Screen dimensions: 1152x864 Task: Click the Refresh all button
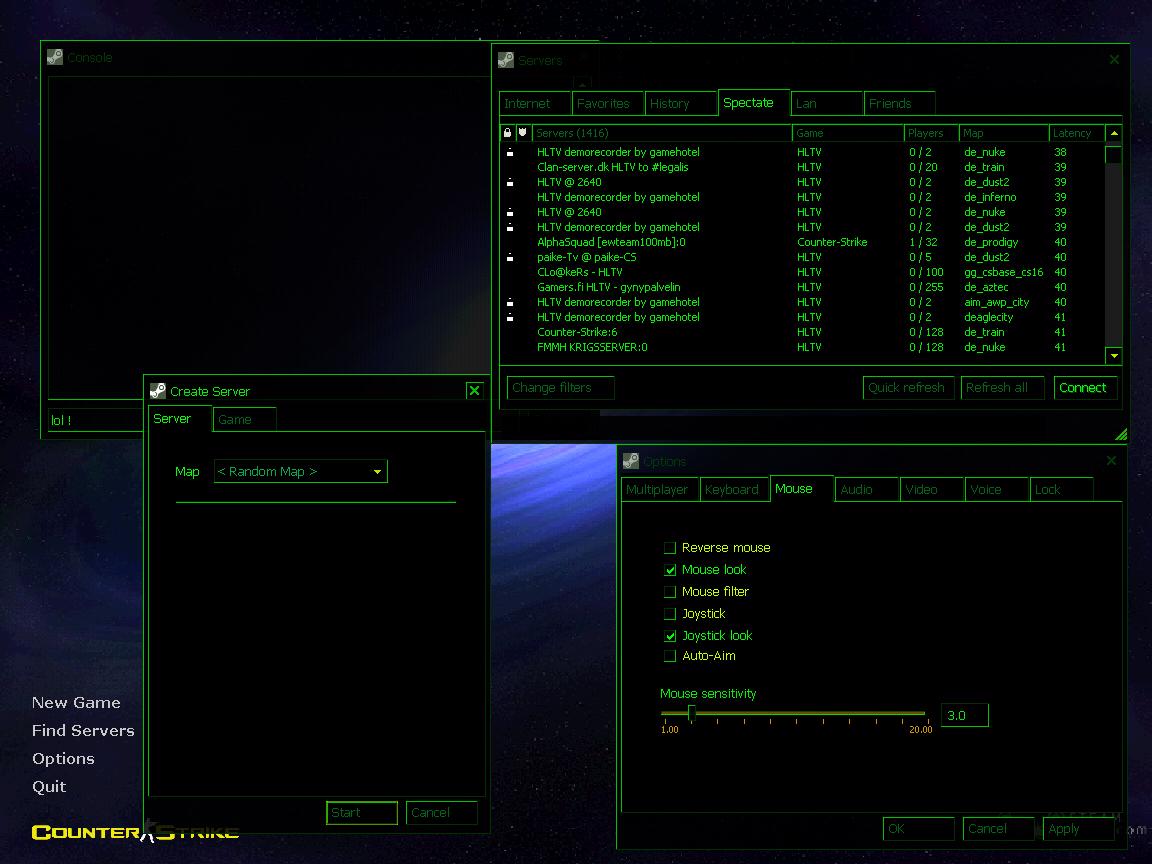[x=1002, y=388]
